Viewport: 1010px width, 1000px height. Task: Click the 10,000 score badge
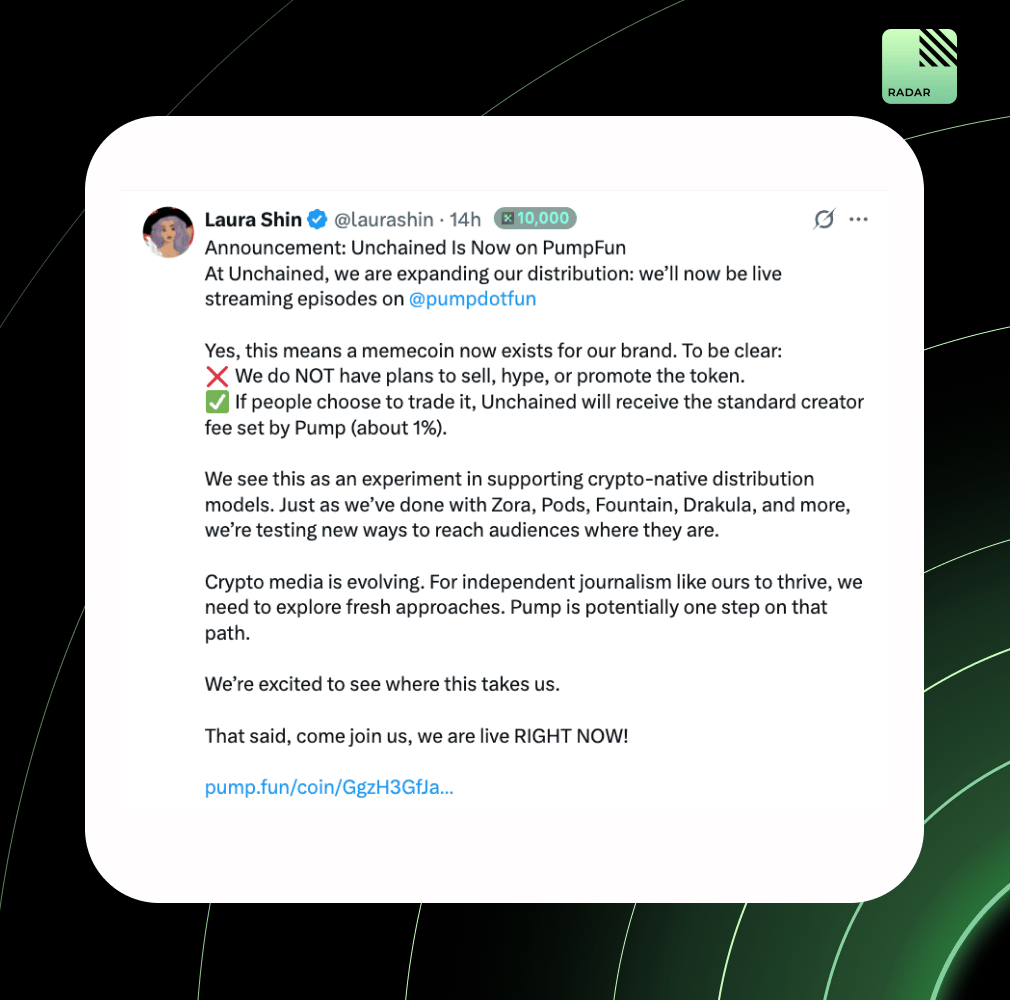coord(535,218)
